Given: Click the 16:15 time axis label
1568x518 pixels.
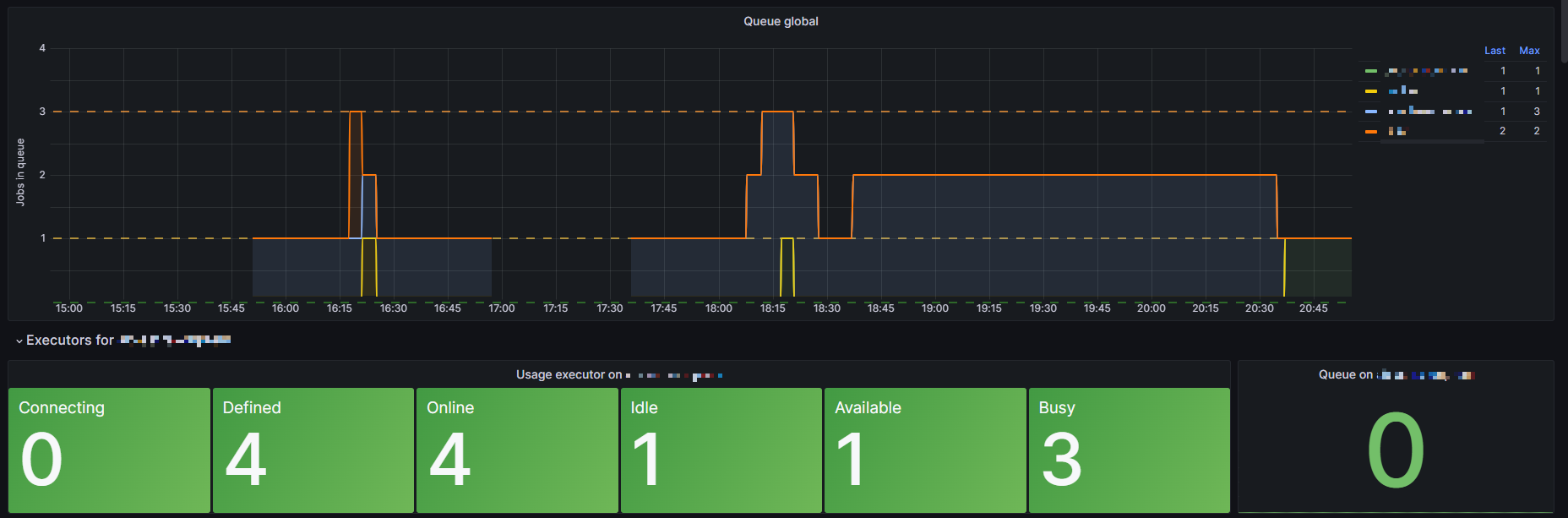Looking at the screenshot, I should coord(340,308).
